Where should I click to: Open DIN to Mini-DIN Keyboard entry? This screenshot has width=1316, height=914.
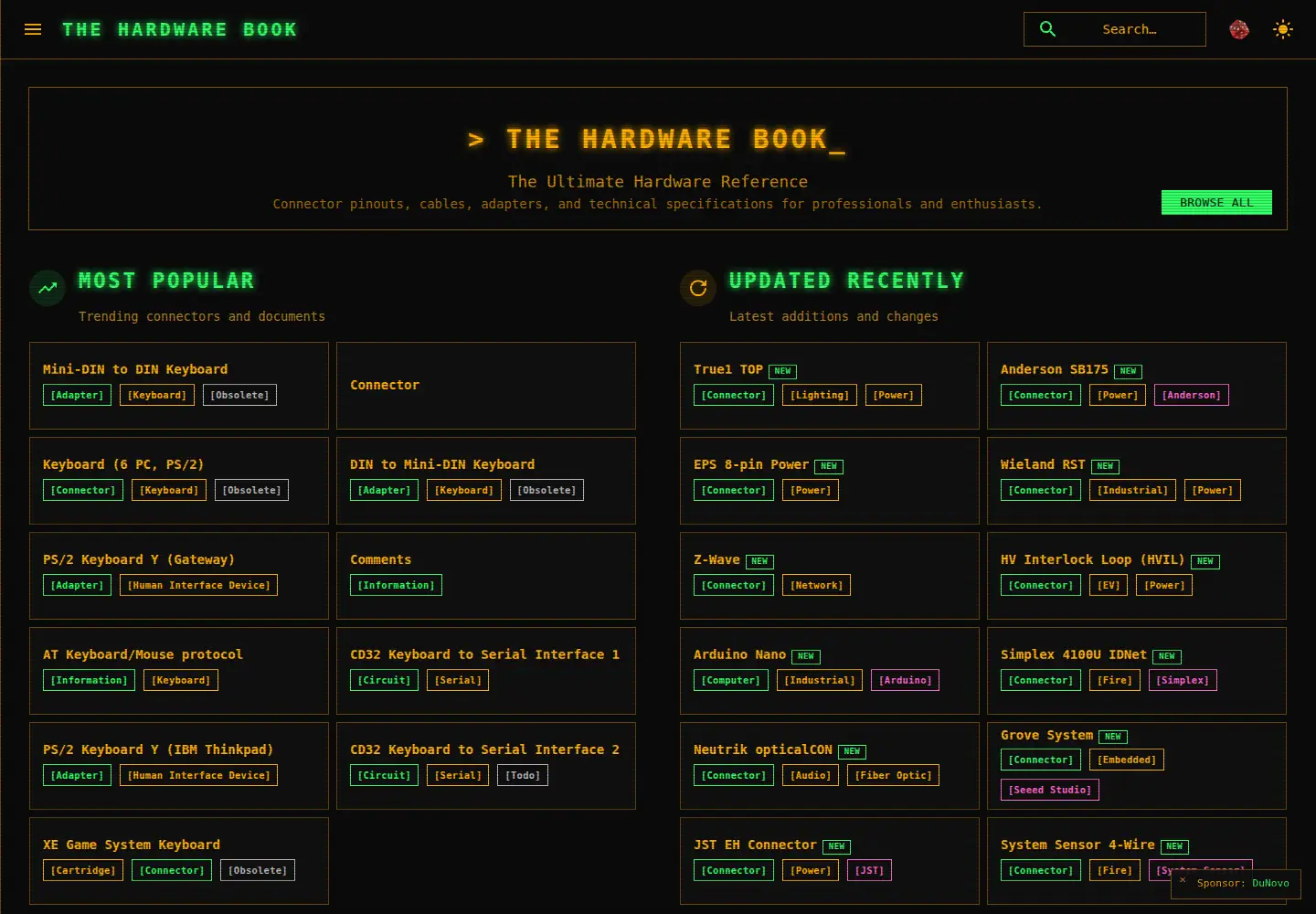point(486,481)
